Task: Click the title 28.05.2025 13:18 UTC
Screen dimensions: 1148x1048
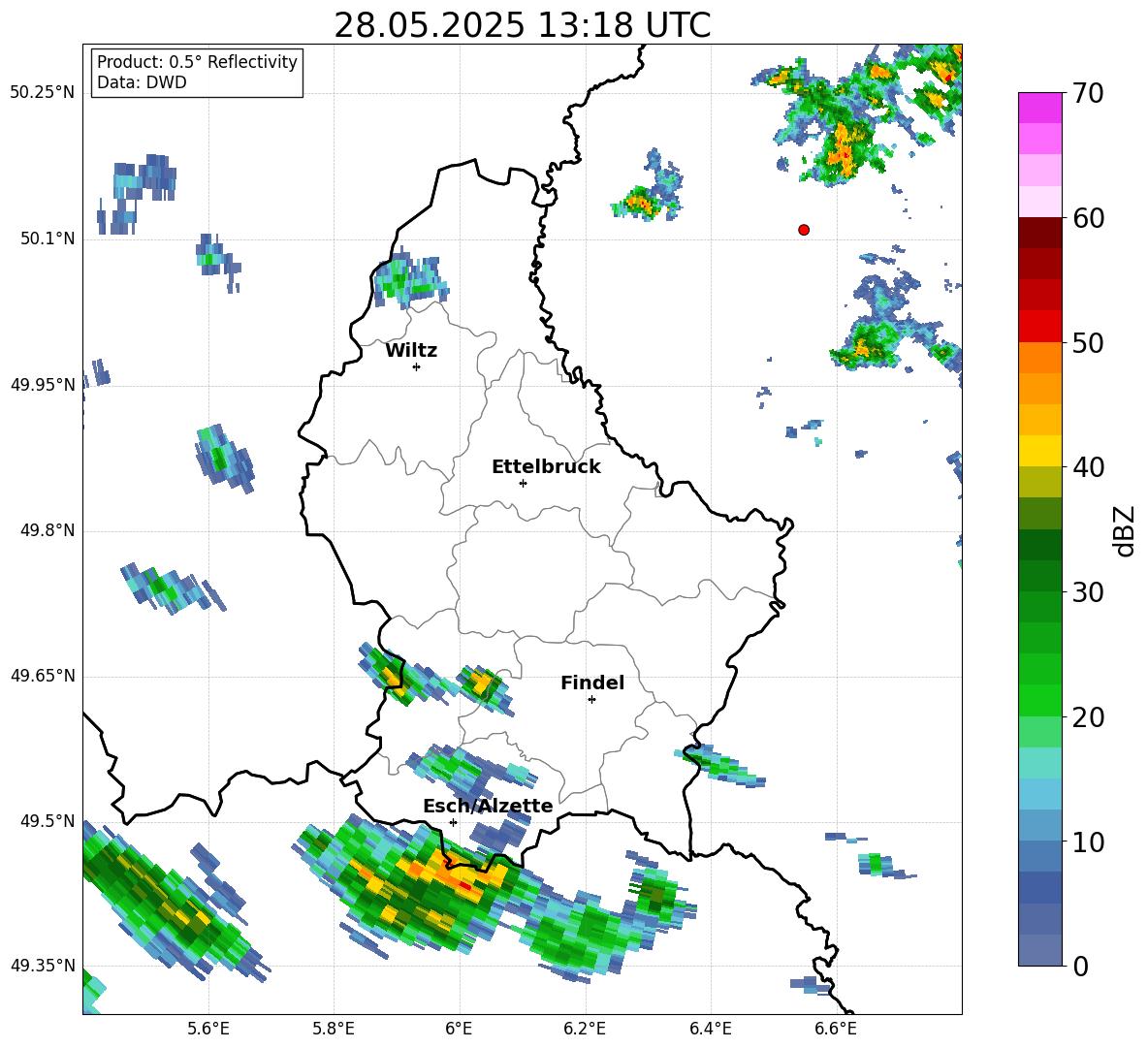Action: 522,25
